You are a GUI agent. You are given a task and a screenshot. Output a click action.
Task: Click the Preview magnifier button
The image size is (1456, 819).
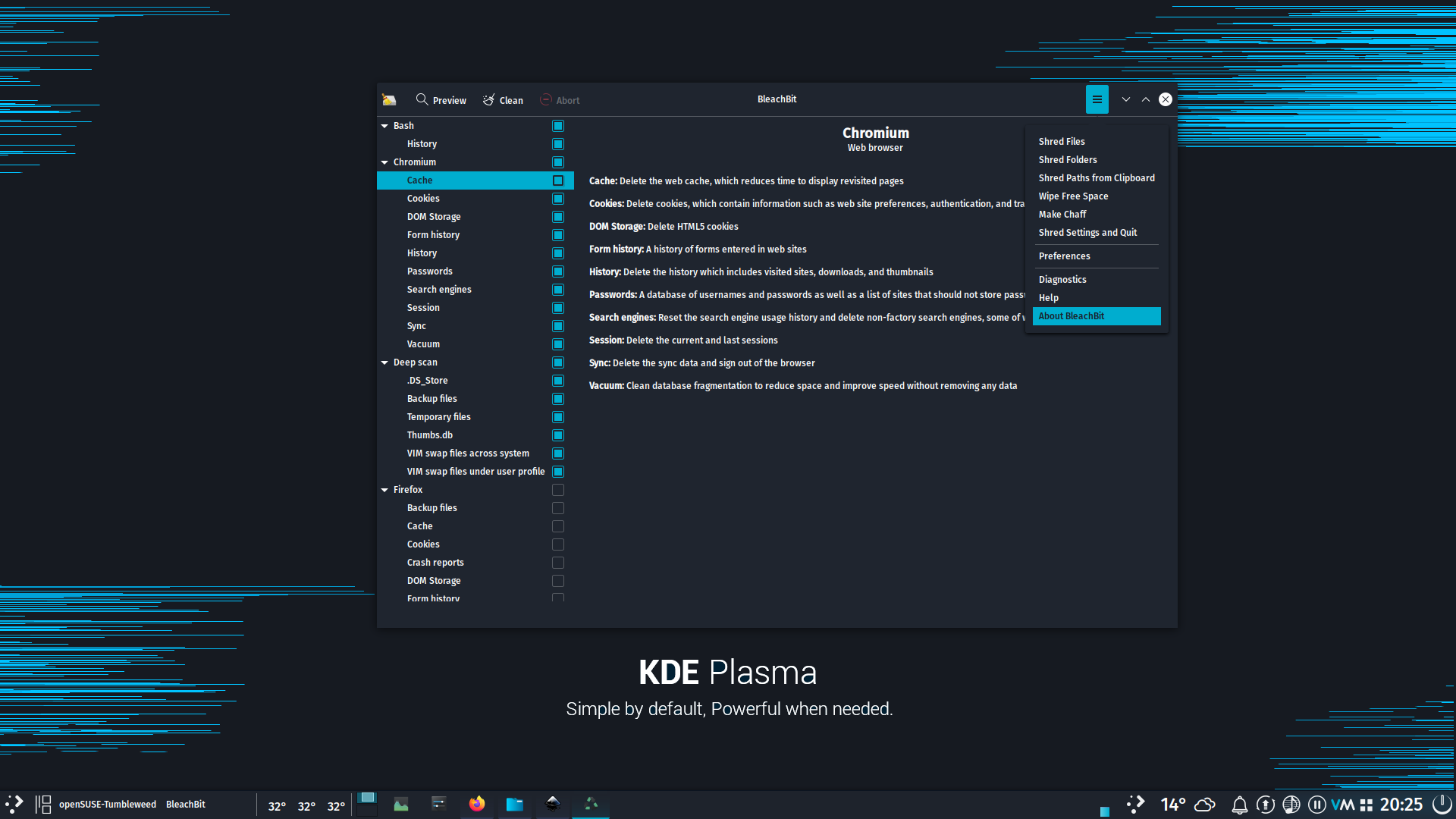click(441, 100)
